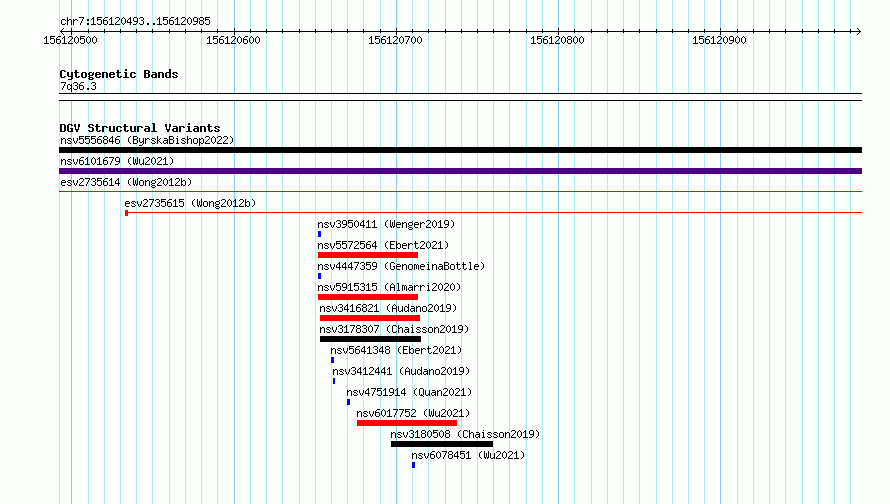Click the nsv6101679 (Wu2021) label
This screenshot has width=890, height=504.
pos(117,161)
